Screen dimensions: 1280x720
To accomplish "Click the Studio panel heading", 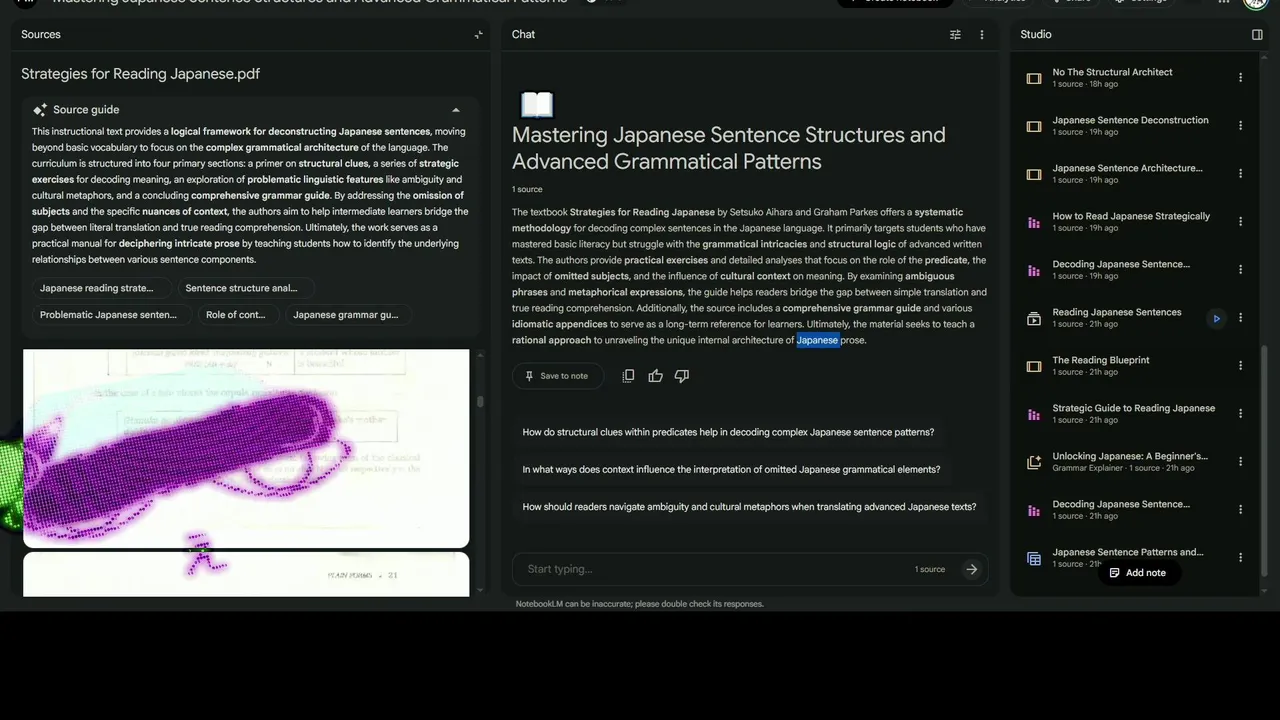I will coord(1036,34).
